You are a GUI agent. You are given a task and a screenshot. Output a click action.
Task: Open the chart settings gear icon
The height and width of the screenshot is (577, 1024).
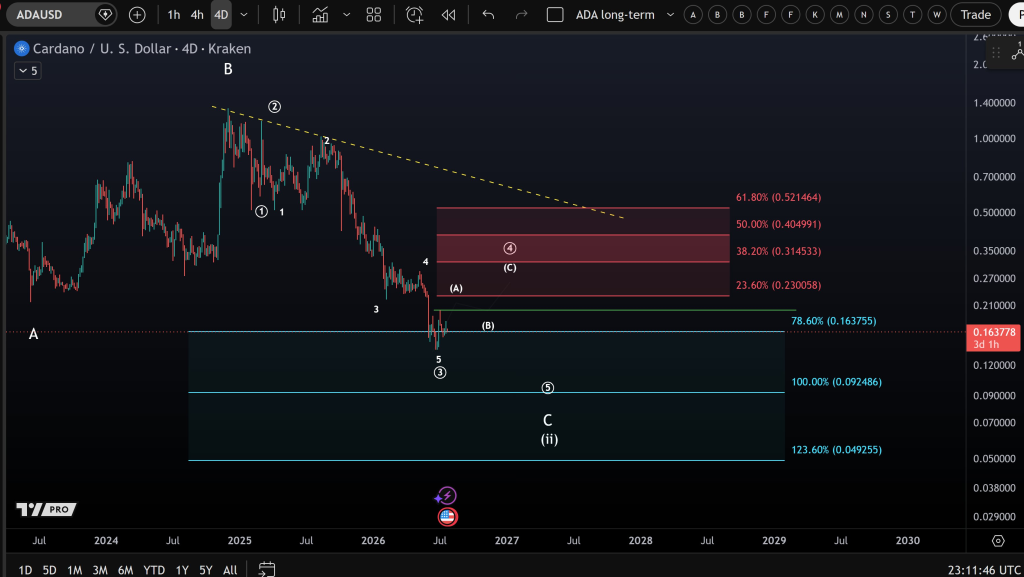(998, 540)
